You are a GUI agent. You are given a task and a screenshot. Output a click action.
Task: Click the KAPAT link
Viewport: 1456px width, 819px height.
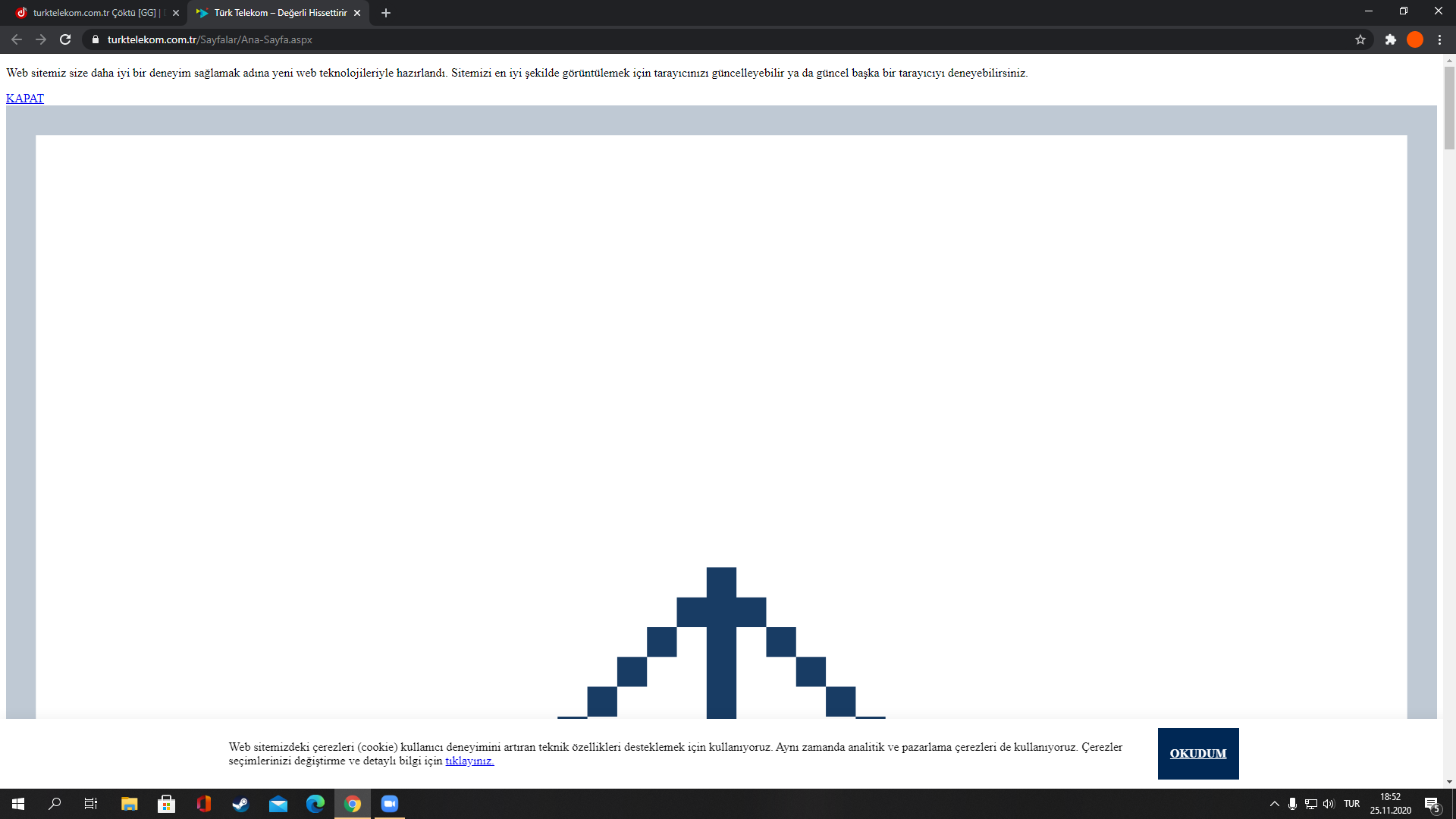pyautogui.click(x=25, y=98)
